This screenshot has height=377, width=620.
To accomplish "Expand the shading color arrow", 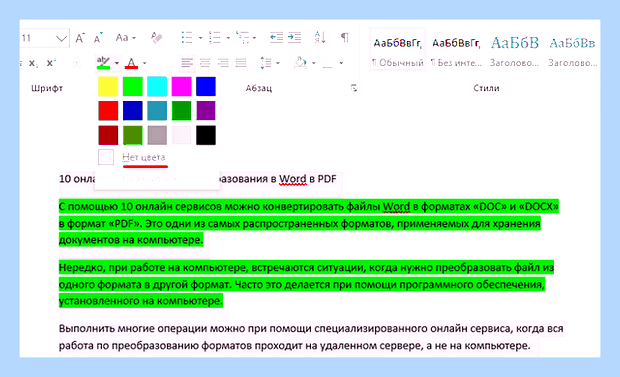I will click(x=314, y=63).
